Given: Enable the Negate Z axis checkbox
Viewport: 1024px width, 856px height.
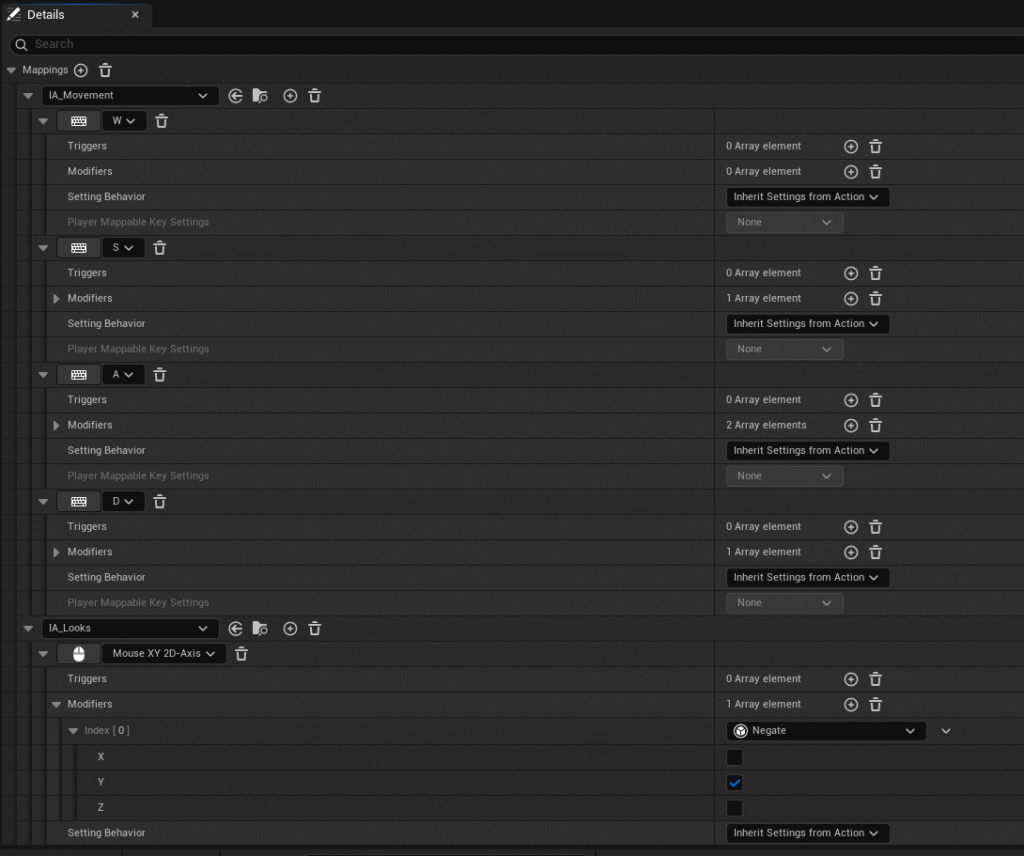Looking at the screenshot, I should tap(735, 808).
